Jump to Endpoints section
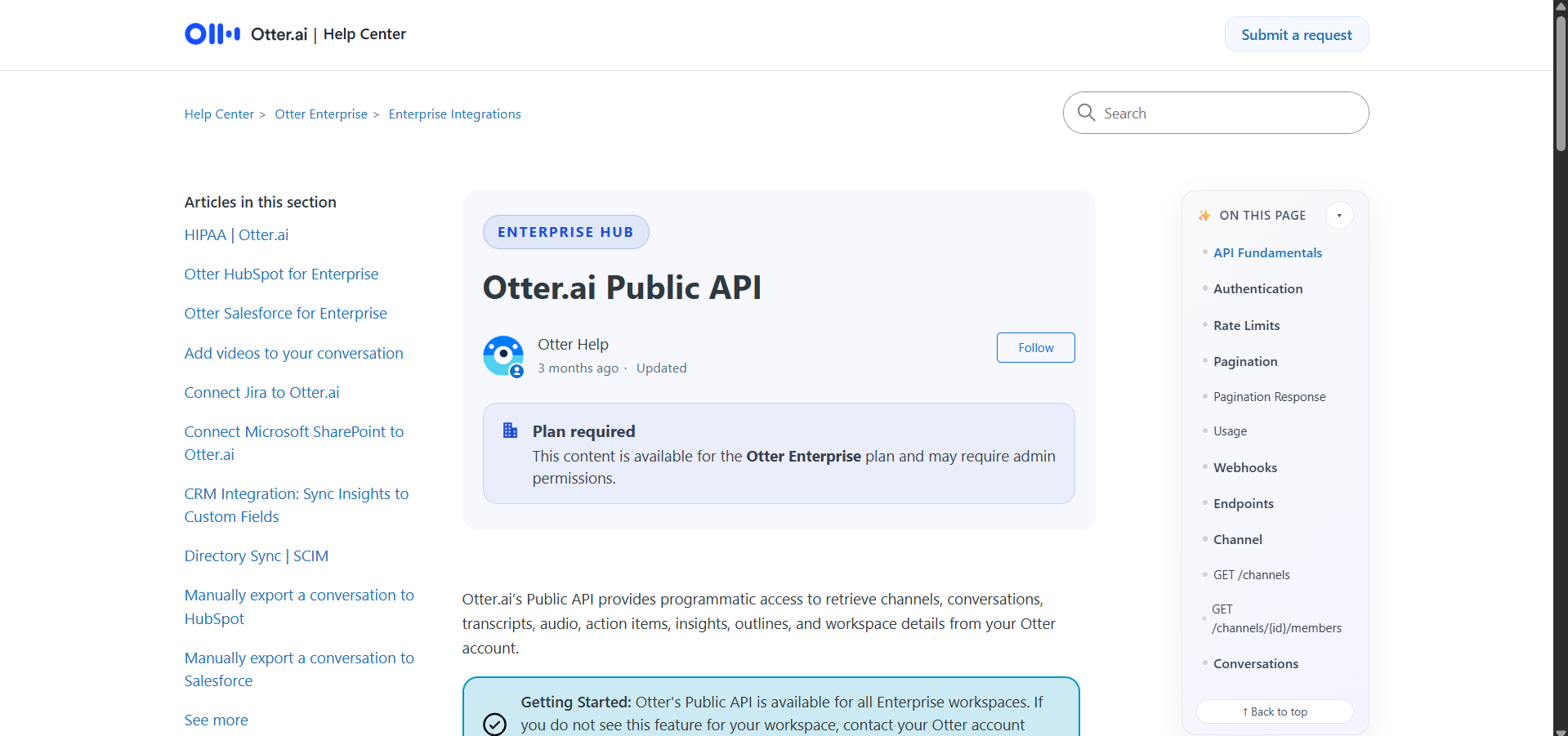This screenshot has width=1568, height=736. 1243,504
